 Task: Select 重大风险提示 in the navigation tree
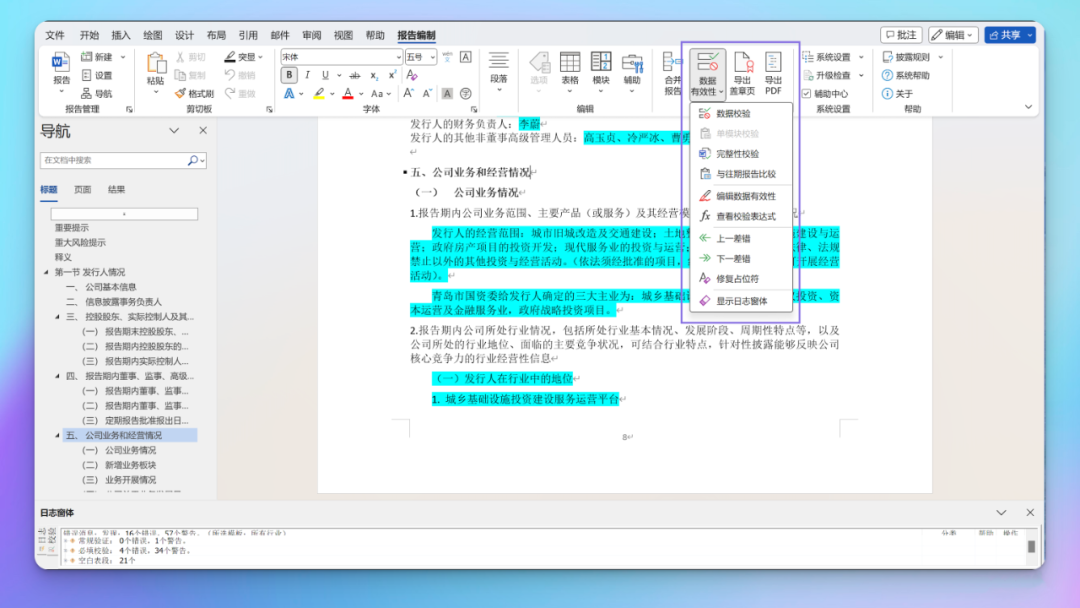pos(81,242)
